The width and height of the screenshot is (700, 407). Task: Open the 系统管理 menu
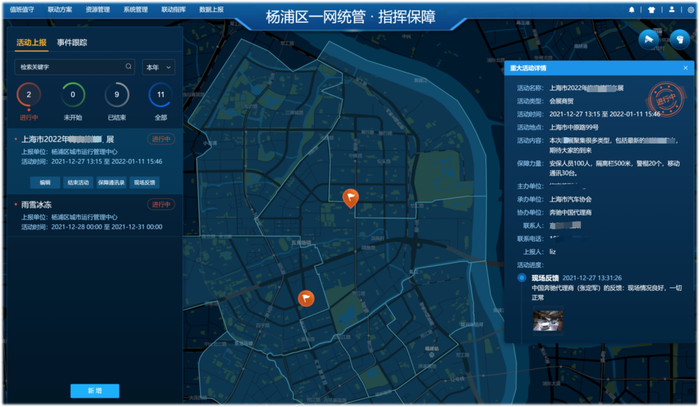coord(136,9)
